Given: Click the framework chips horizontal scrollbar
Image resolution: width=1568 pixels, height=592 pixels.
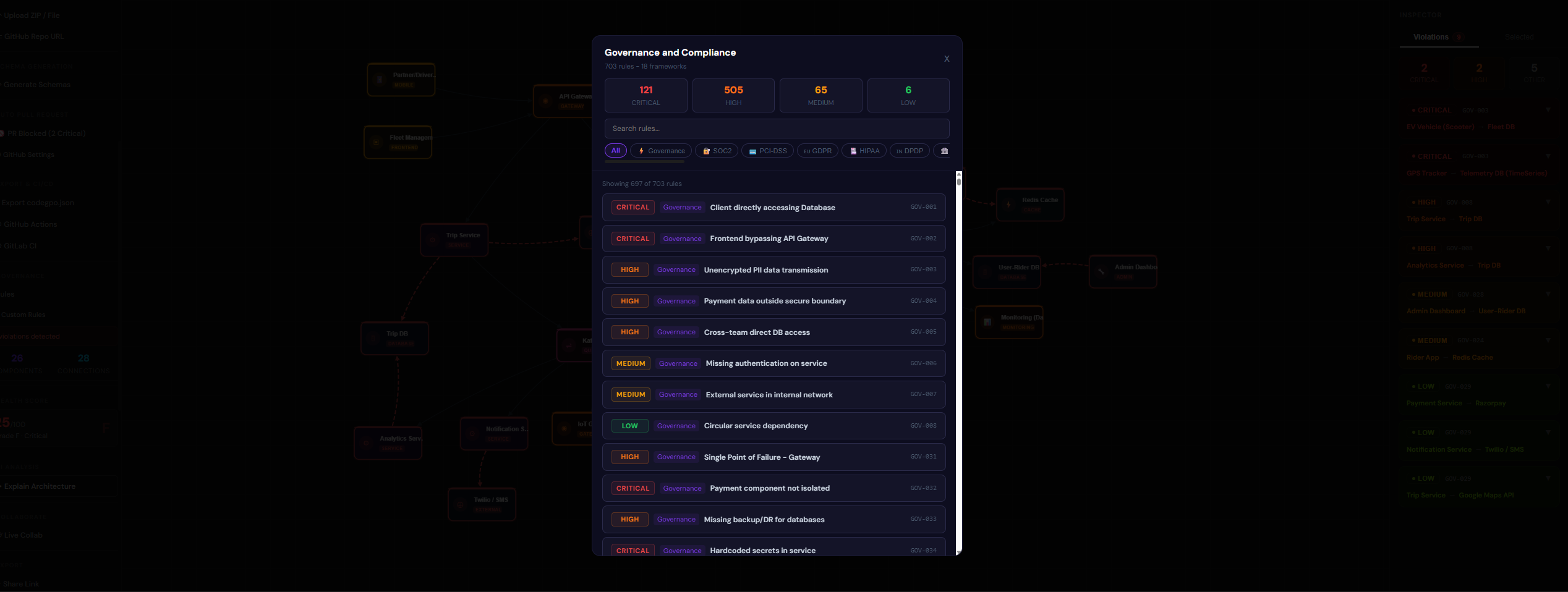Looking at the screenshot, I should (x=644, y=162).
